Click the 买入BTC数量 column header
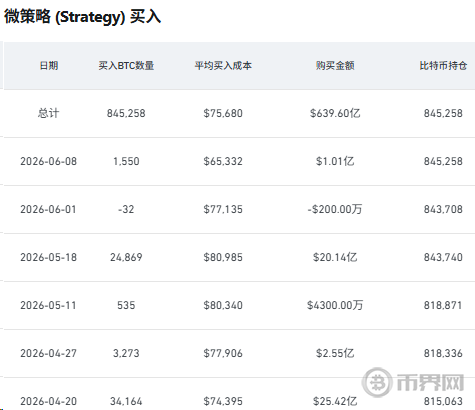 (126, 65)
